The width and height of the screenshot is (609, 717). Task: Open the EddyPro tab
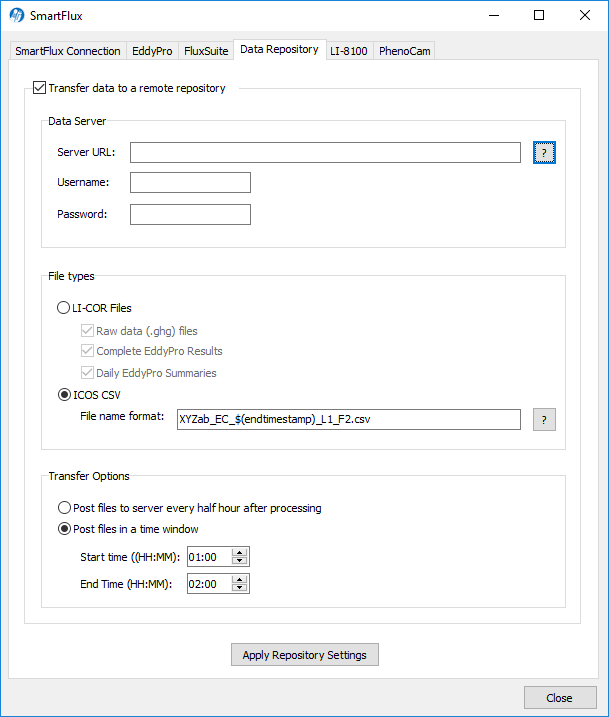click(152, 51)
